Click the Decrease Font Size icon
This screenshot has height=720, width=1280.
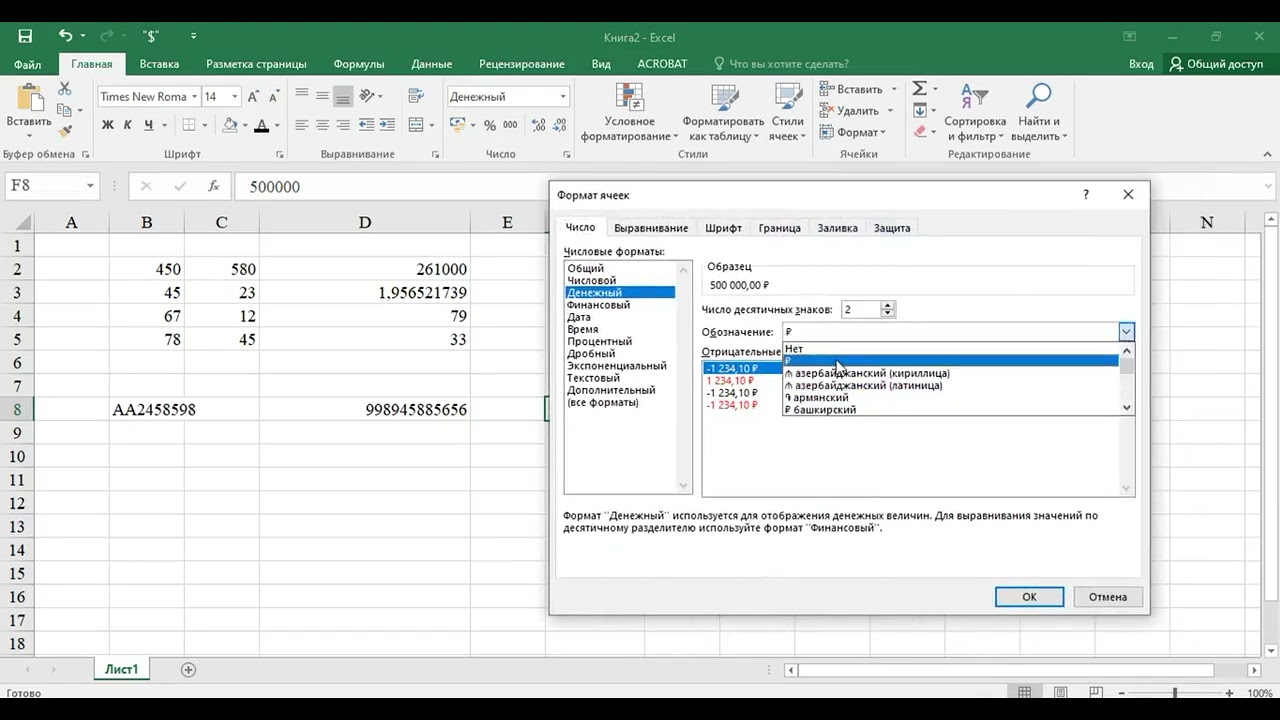click(273, 97)
